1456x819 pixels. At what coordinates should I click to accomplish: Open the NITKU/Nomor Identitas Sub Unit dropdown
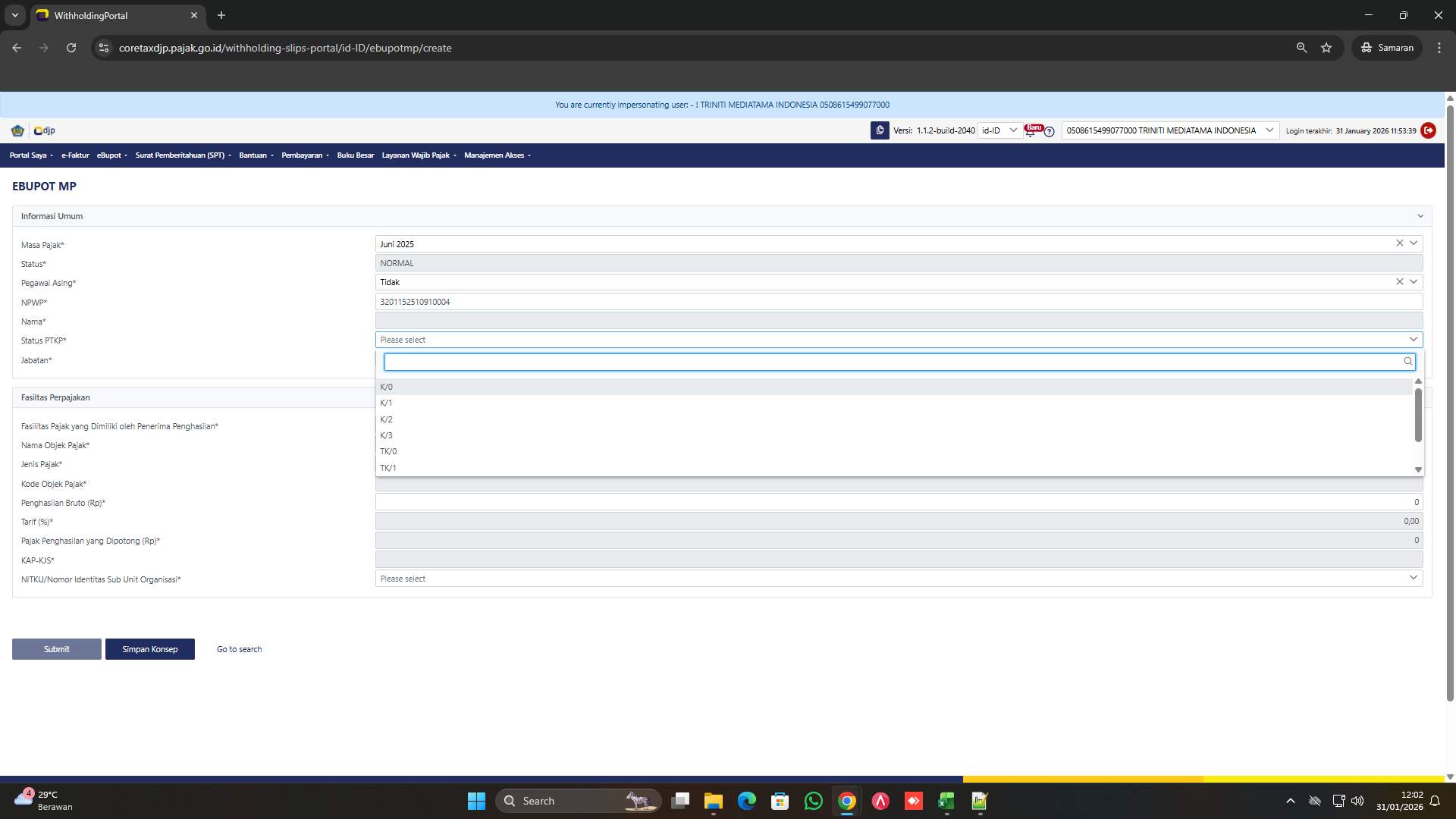pyautogui.click(x=1413, y=577)
